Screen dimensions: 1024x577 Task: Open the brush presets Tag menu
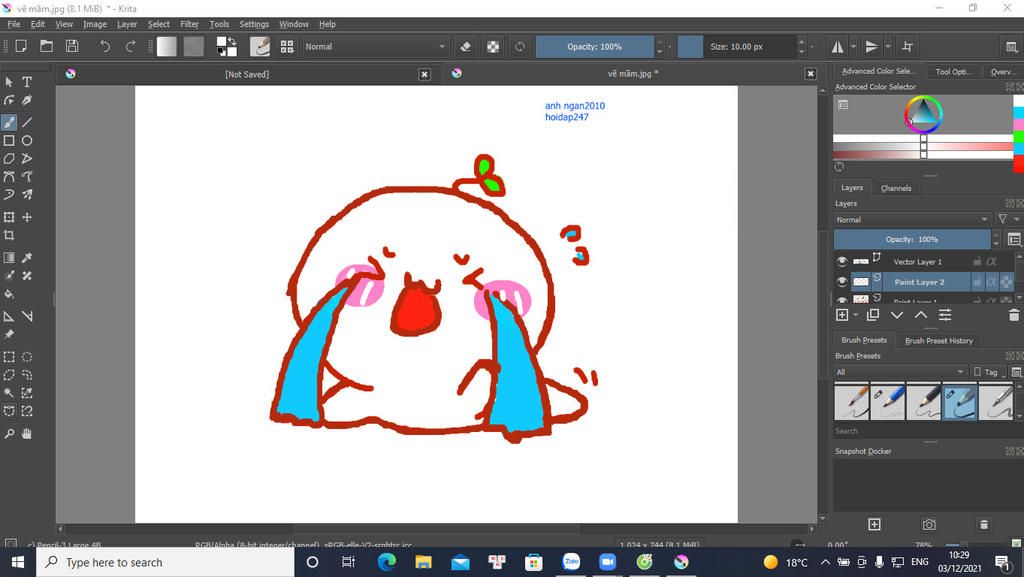click(x=989, y=372)
